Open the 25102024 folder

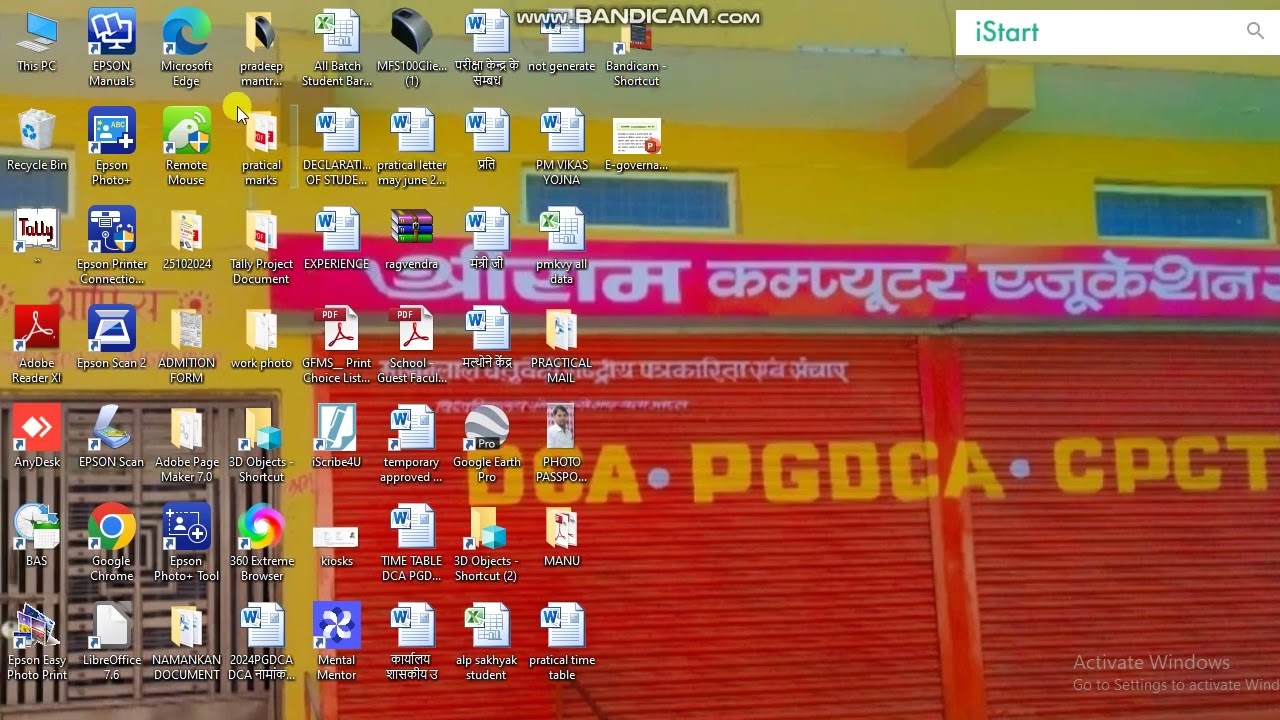(x=186, y=240)
